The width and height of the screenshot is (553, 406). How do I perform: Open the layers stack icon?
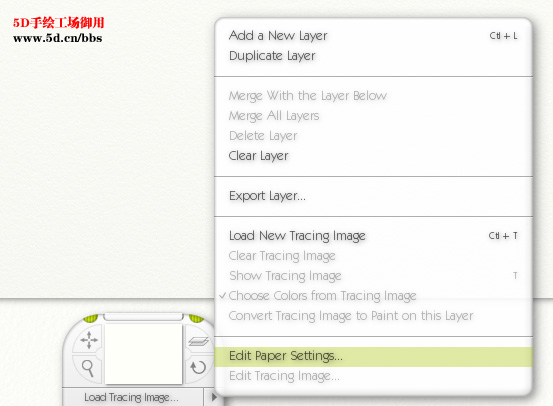(x=199, y=341)
